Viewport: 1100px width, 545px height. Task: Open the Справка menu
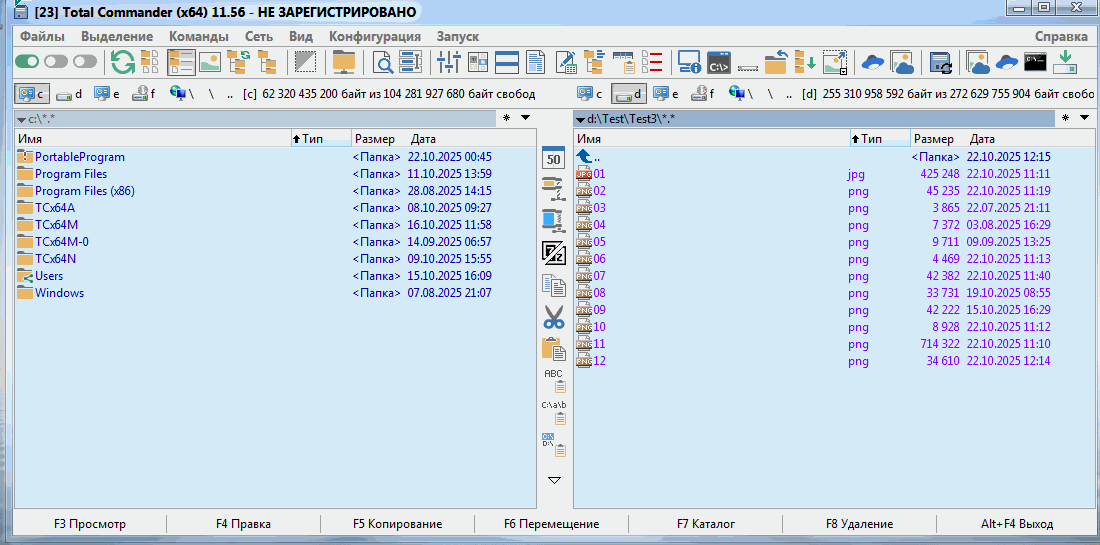(x=1061, y=36)
